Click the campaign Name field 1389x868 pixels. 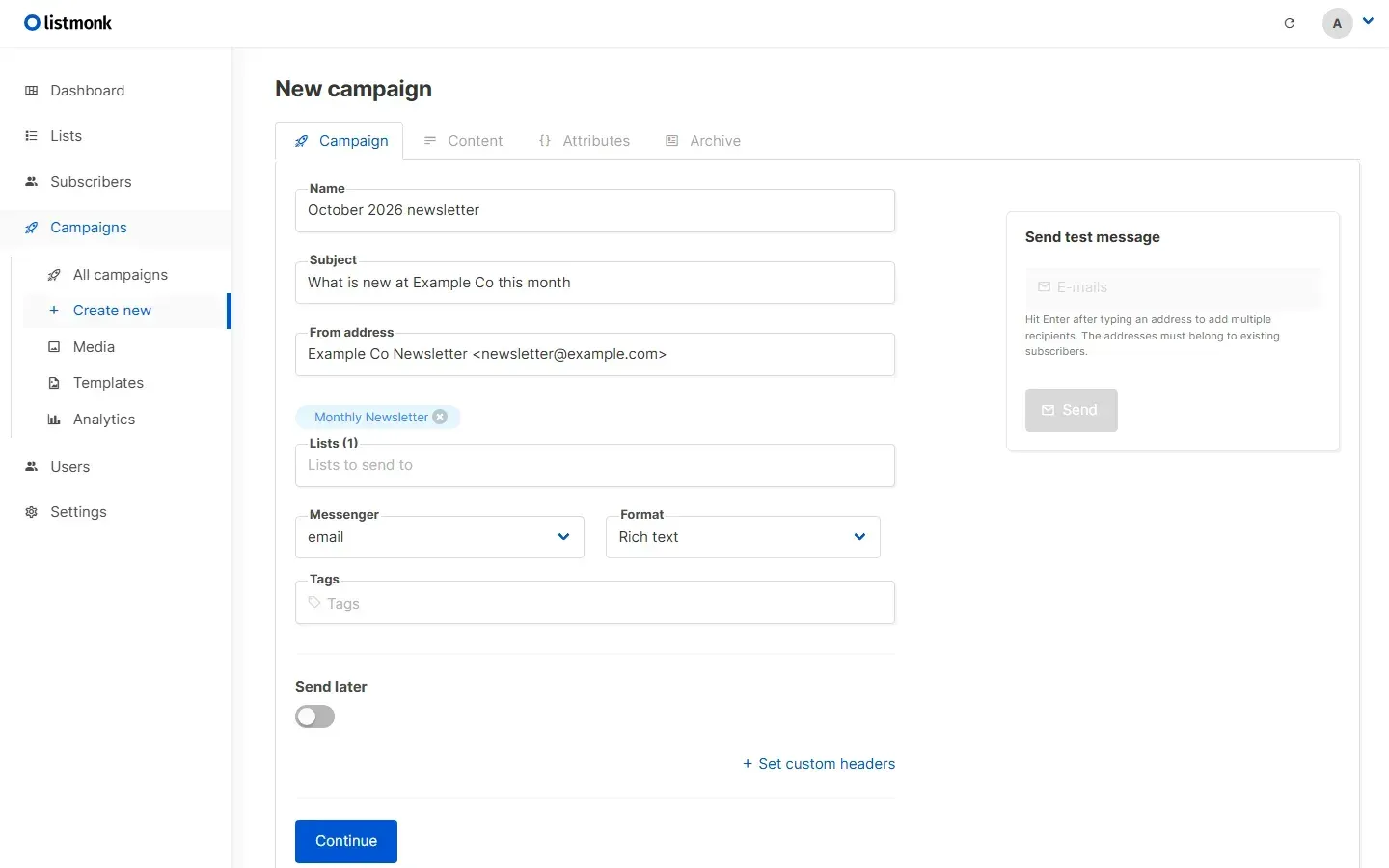[x=595, y=210]
